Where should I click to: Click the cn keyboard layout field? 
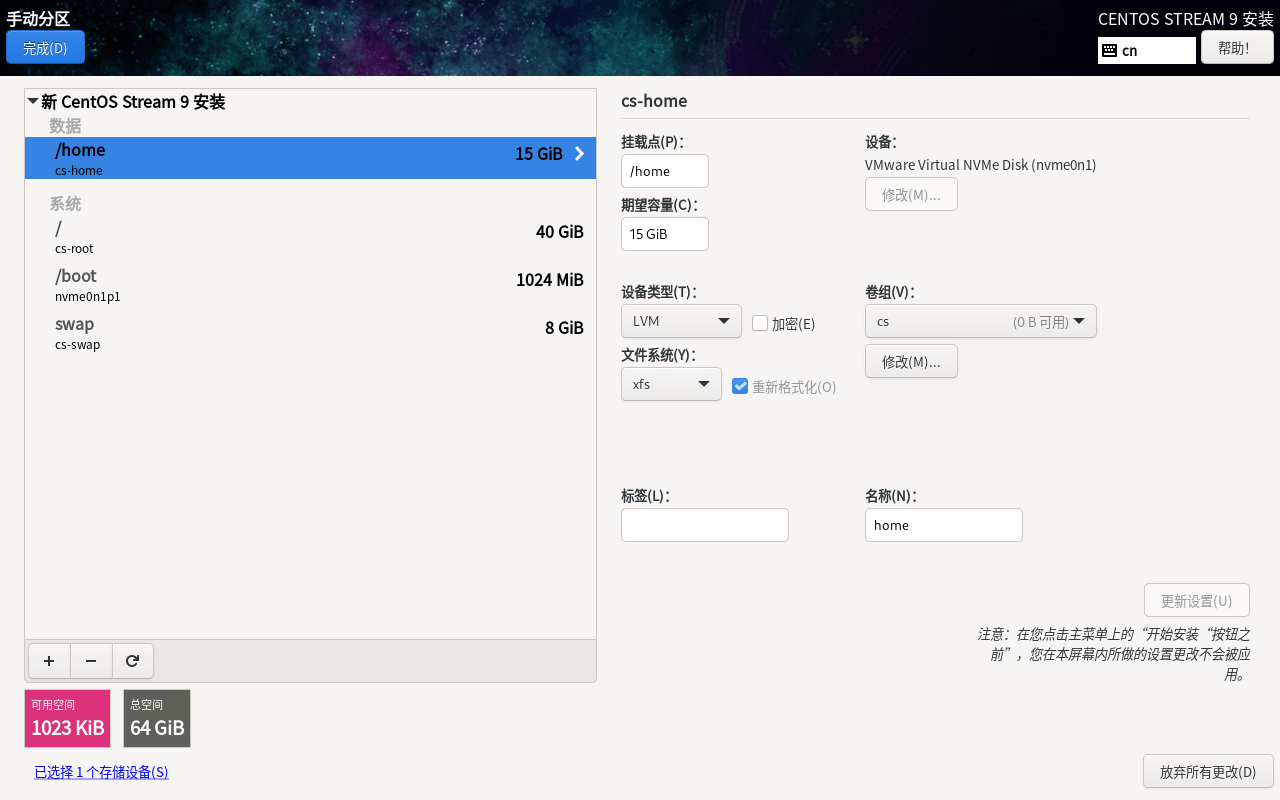1147,50
